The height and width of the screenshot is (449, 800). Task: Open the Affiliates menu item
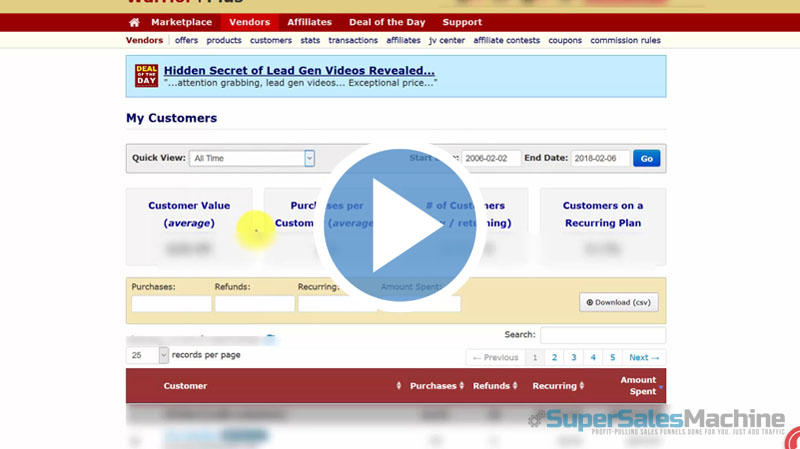(309, 22)
